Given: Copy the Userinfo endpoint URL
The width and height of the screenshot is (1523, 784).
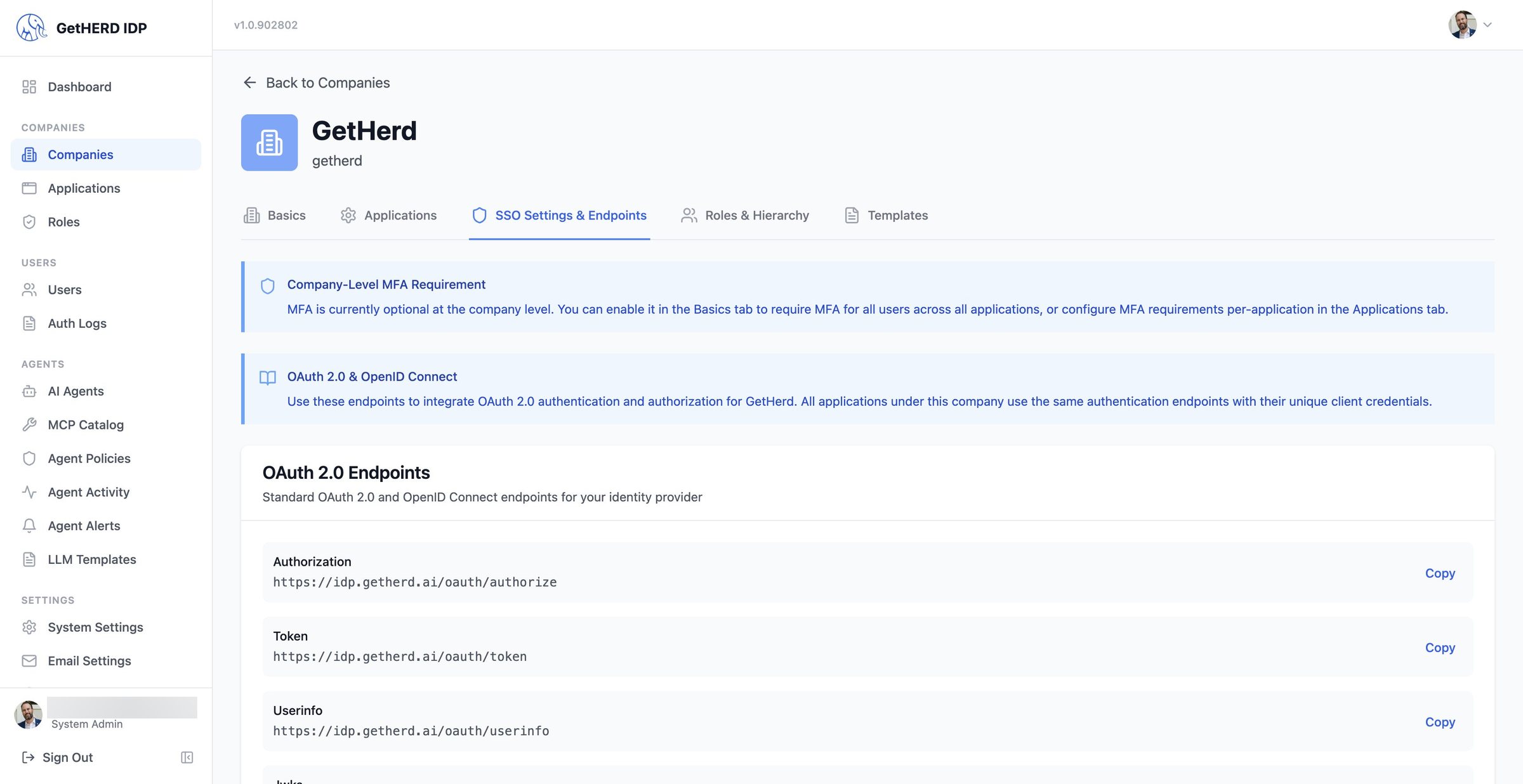Looking at the screenshot, I should (1440, 722).
